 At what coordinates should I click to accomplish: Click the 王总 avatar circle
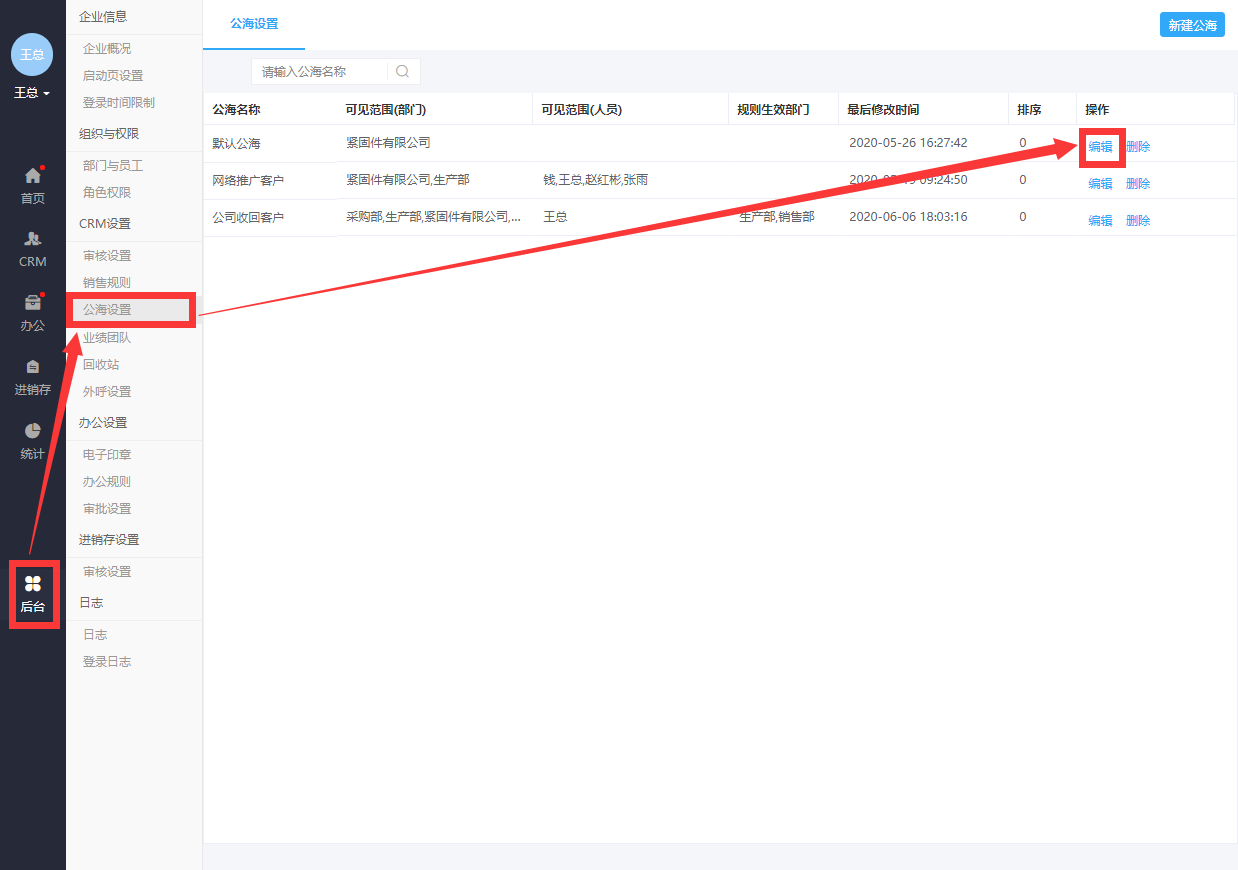tap(32, 54)
